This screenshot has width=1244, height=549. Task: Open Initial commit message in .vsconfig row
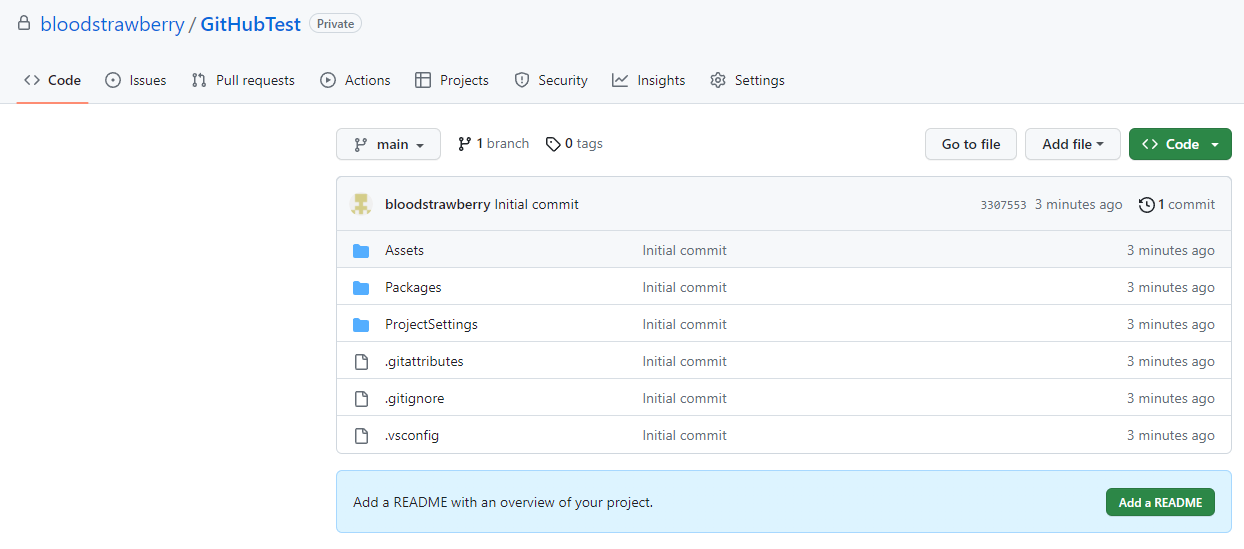(x=685, y=435)
